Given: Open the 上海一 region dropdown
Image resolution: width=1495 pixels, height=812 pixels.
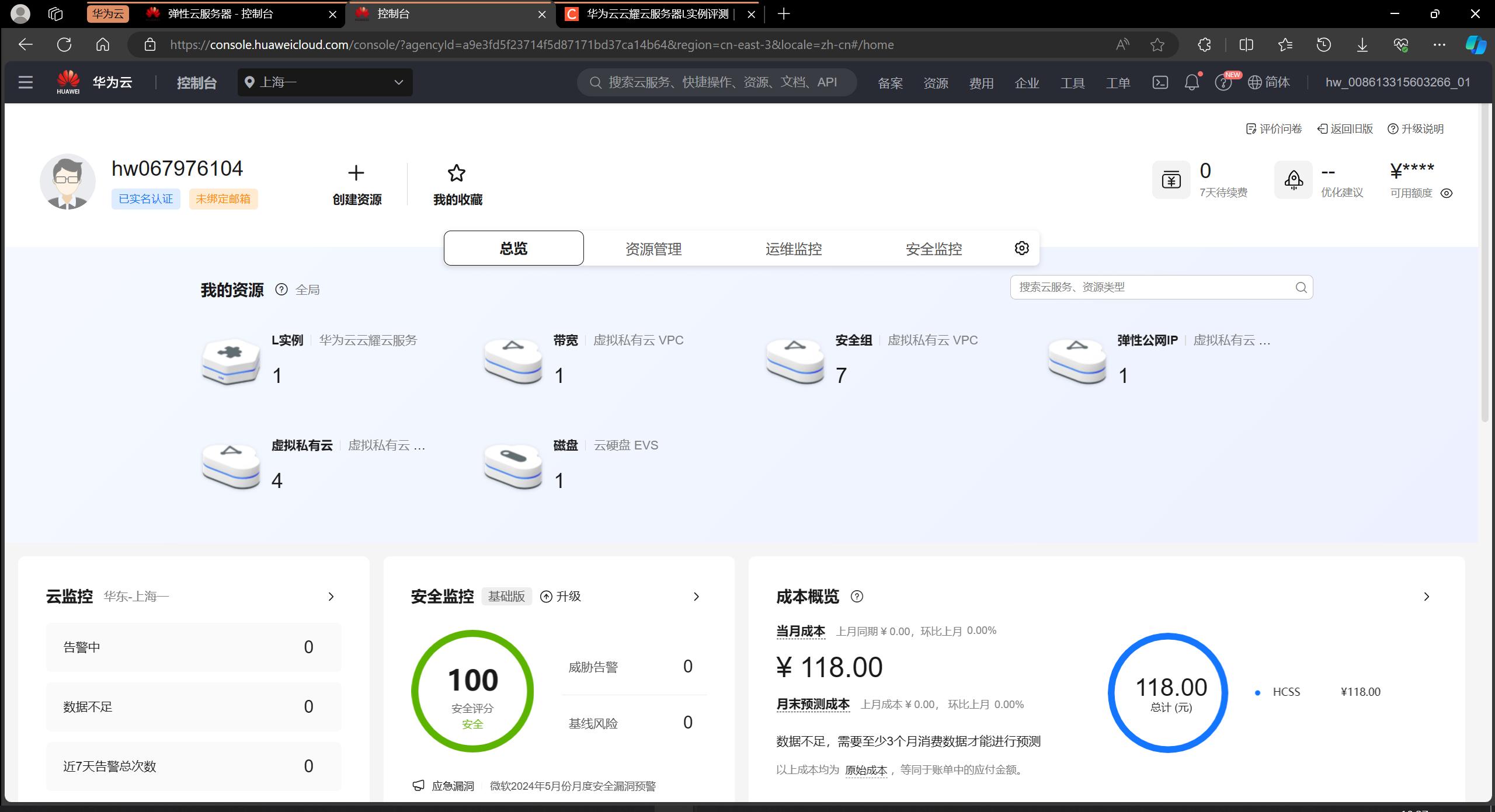Looking at the screenshot, I should click(x=325, y=82).
